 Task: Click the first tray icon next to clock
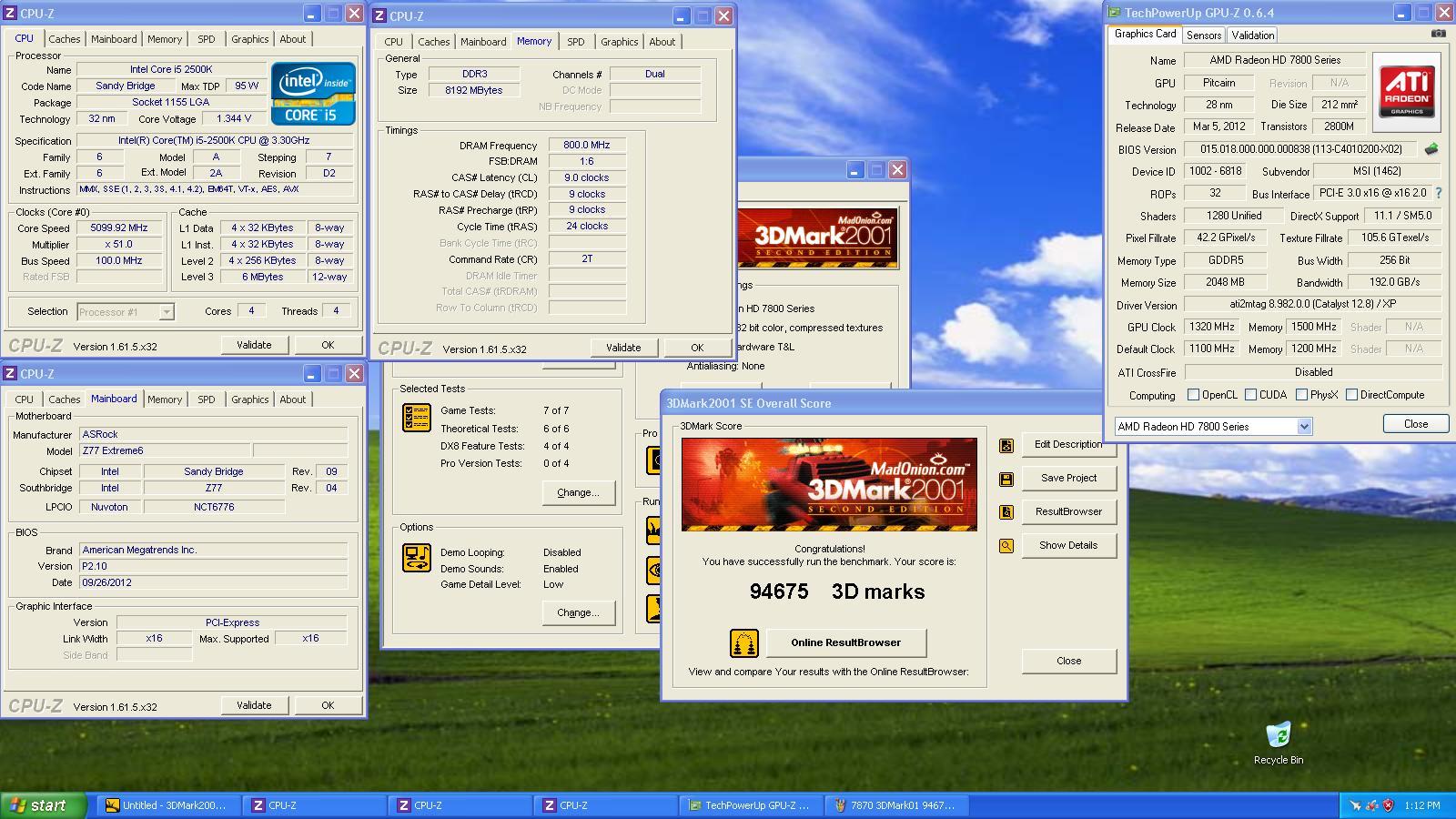click(x=1356, y=805)
